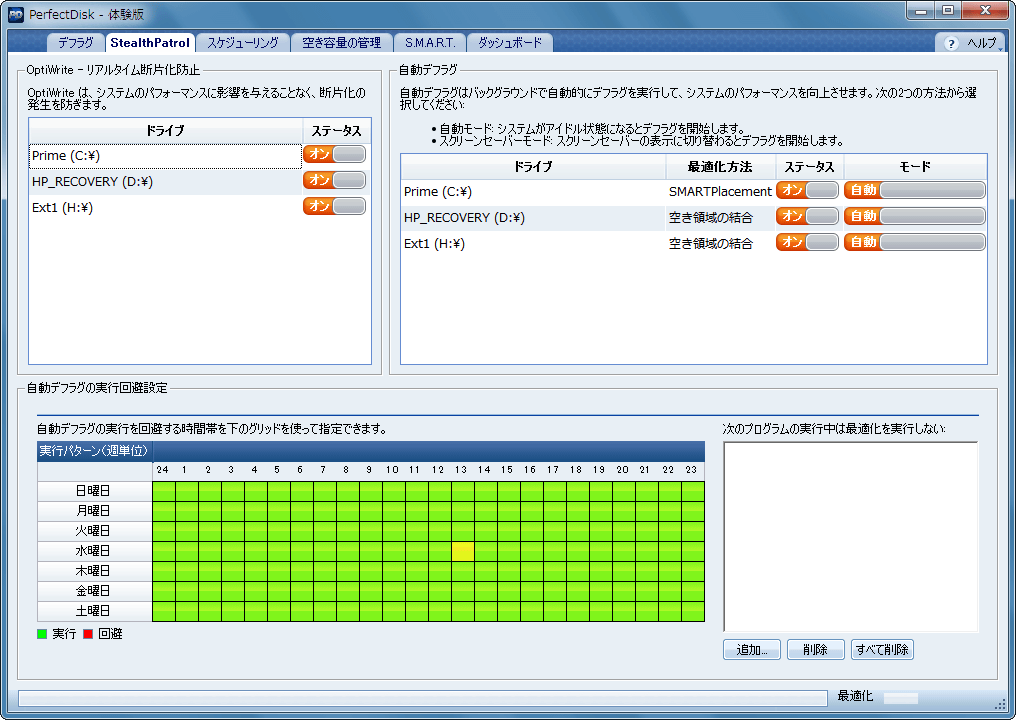Click the Saturday 23 o'clock grid cell
Viewport: 1016px width, 720px height.
[693, 611]
